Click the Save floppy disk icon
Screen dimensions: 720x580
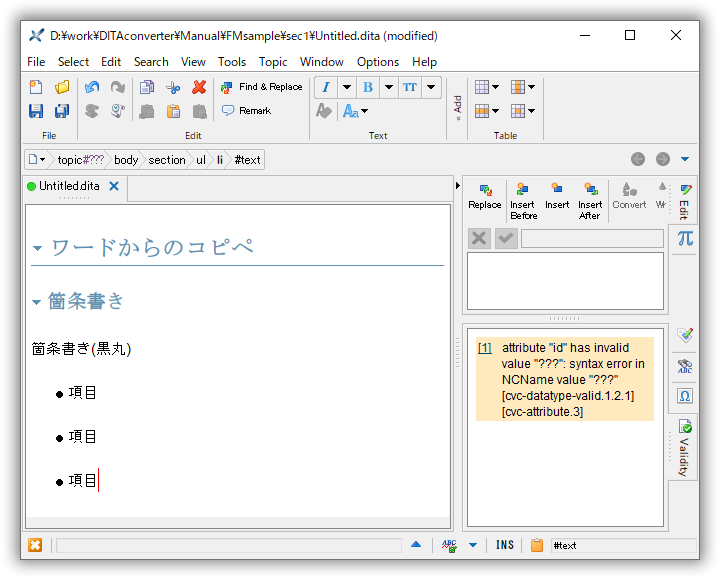point(36,111)
